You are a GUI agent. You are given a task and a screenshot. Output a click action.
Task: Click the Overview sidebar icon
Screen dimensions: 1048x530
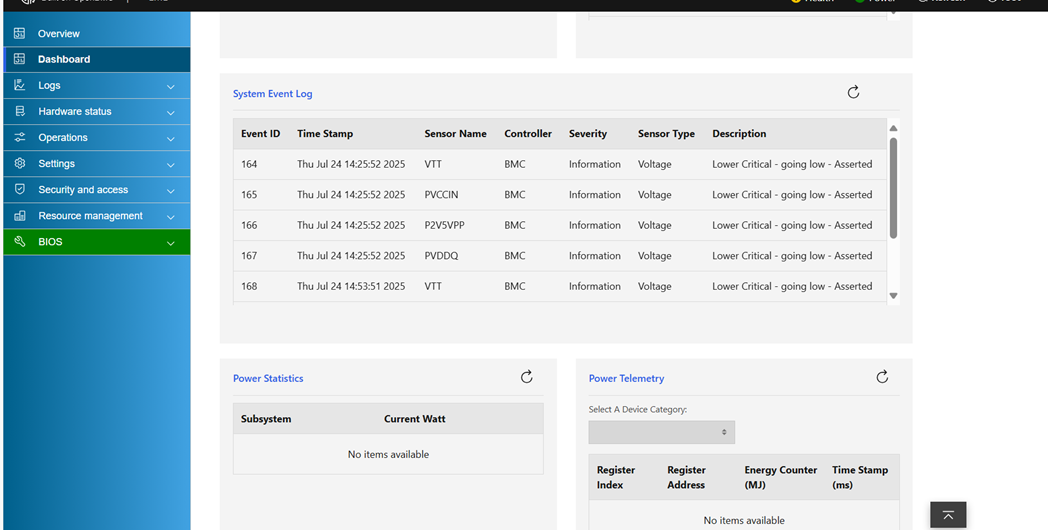tap(19, 33)
